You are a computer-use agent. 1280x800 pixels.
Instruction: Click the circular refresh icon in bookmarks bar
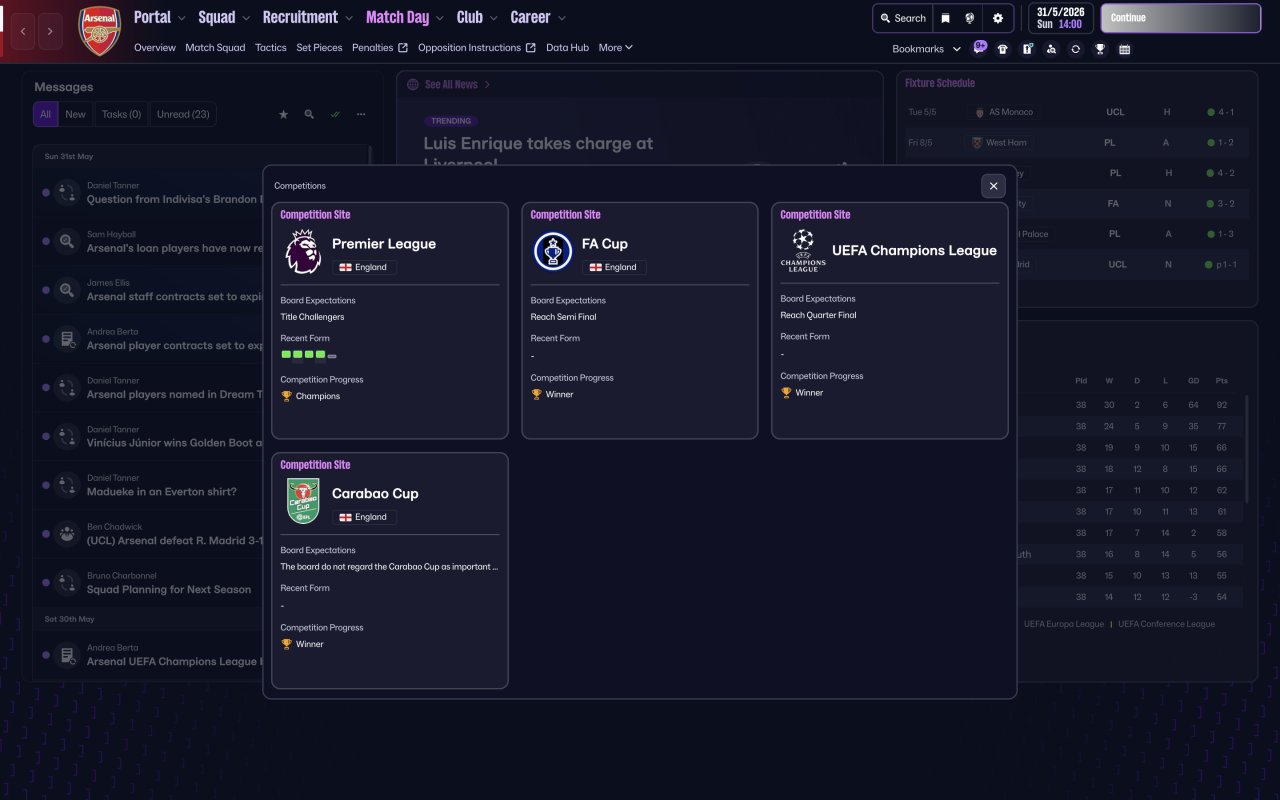1075,49
